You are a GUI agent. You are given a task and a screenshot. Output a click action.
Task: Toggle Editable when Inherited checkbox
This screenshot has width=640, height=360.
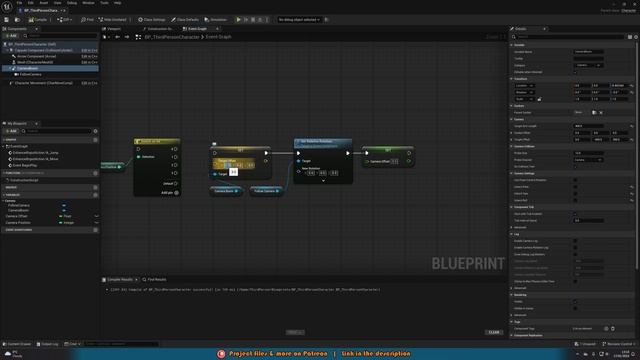tap(576, 72)
